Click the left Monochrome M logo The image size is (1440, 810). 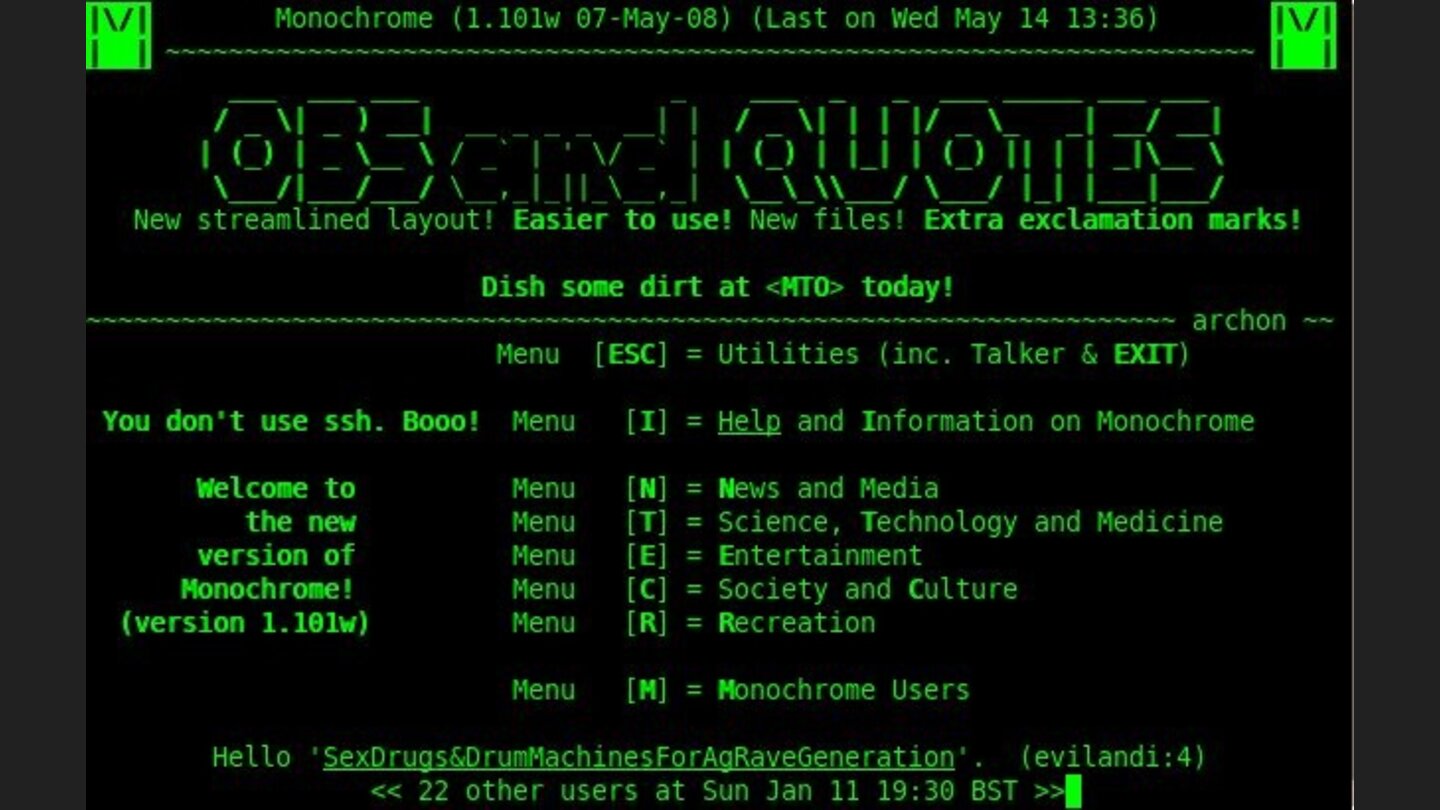click(x=118, y=35)
